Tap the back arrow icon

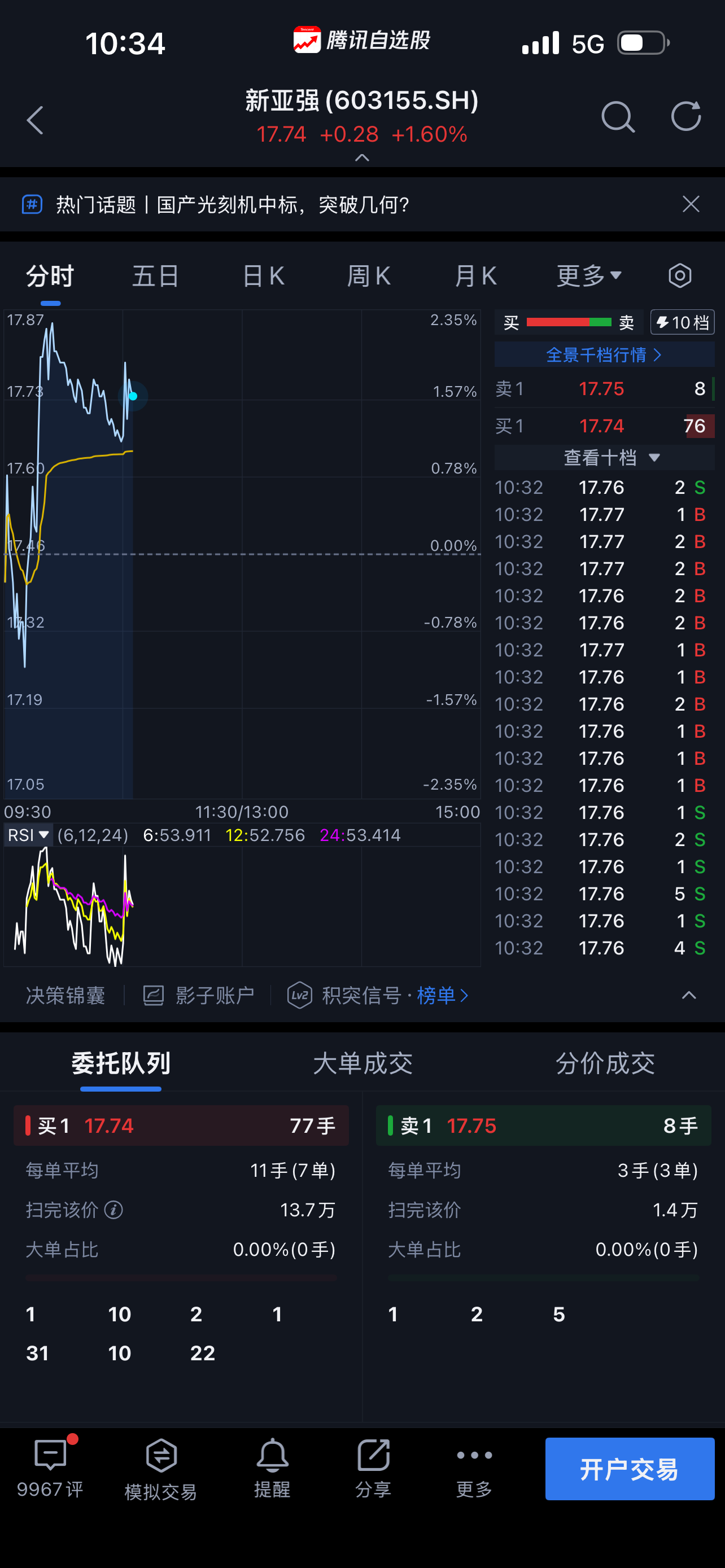[36, 120]
